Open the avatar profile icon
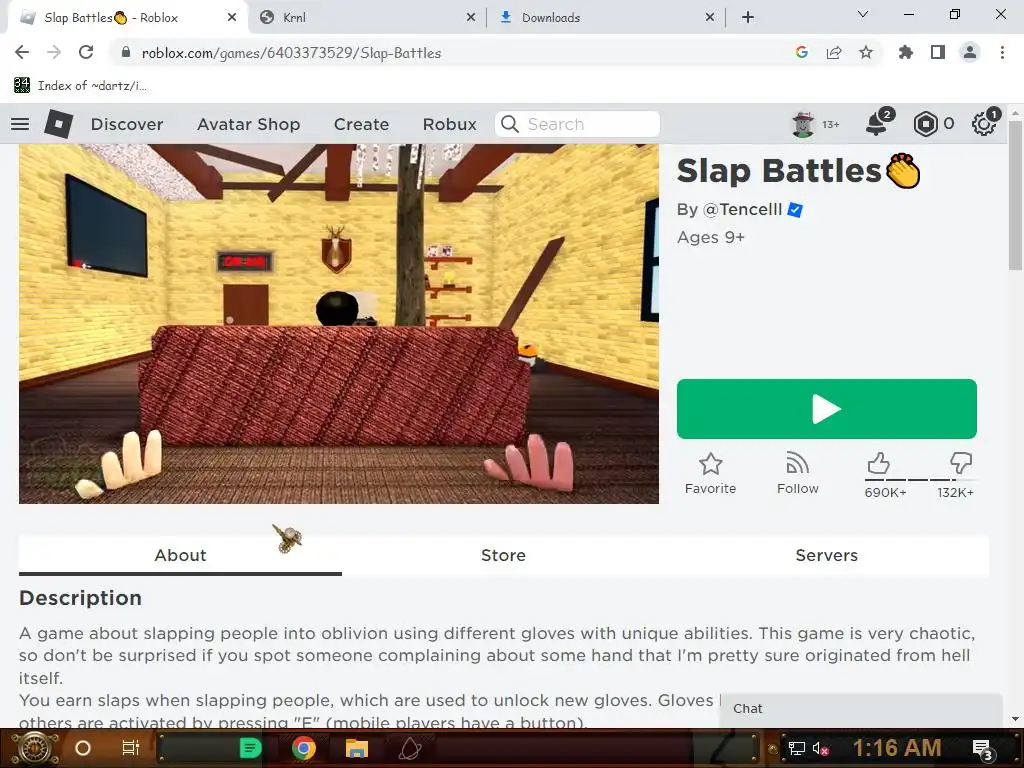Screen dimensions: 1024x768 tap(803, 124)
